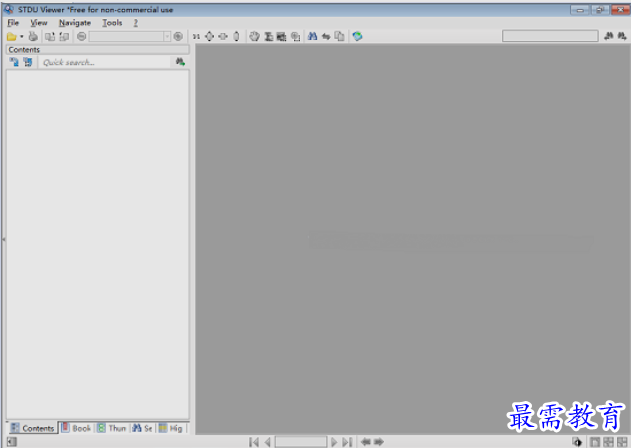The width and height of the screenshot is (631, 448).
Task: Go to previous page
Action: (x=267, y=442)
